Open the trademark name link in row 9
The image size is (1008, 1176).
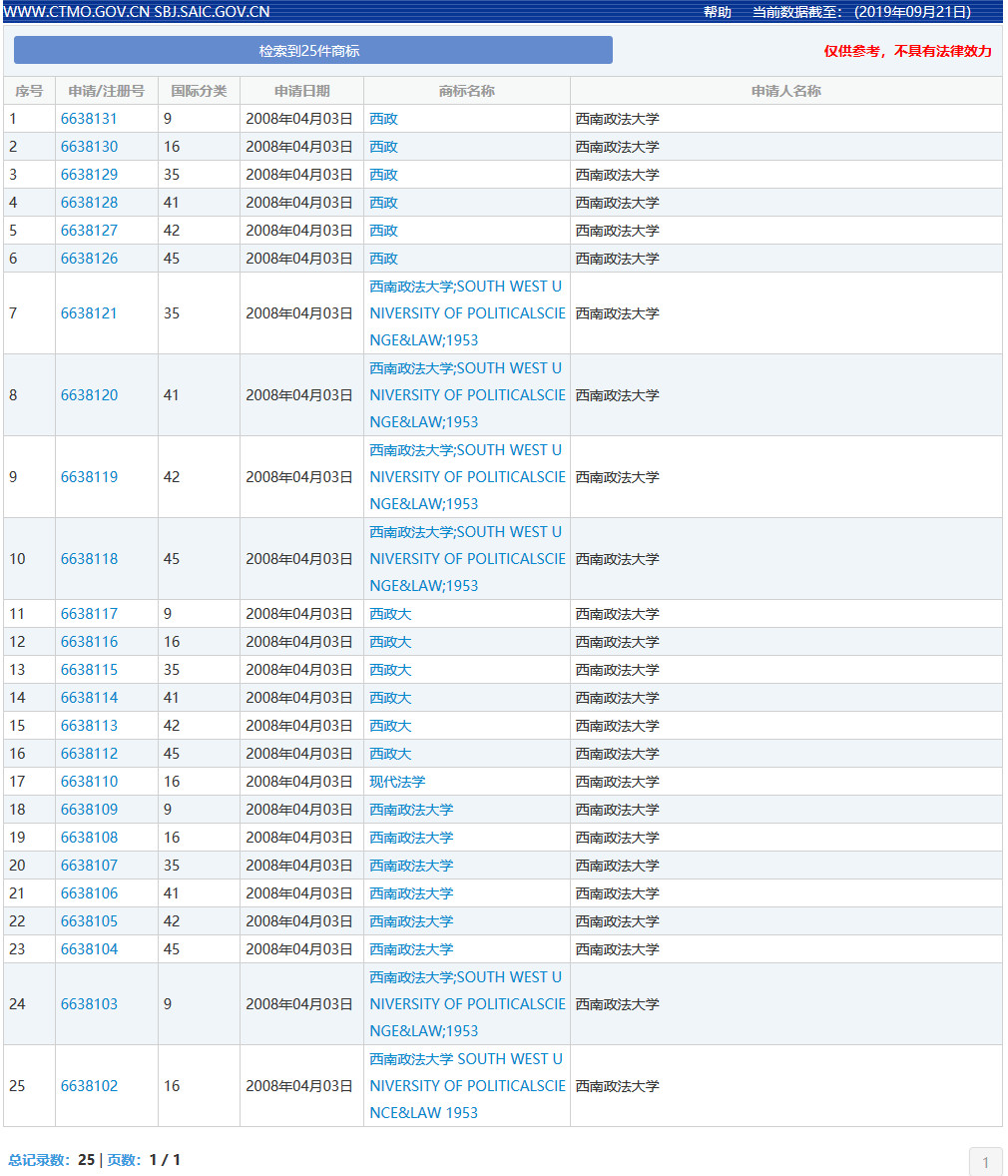click(467, 476)
